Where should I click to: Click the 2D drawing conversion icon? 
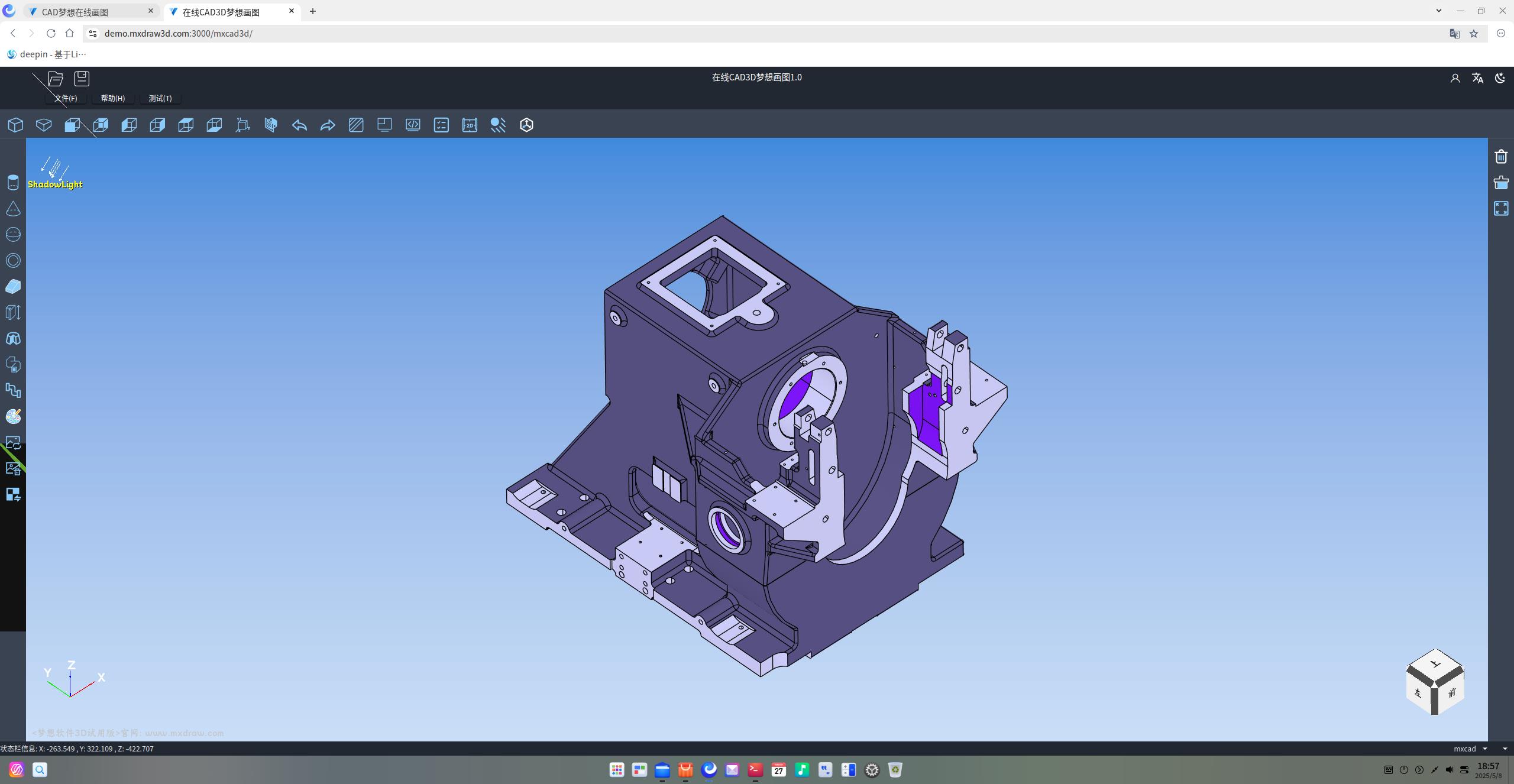pyautogui.click(x=470, y=125)
